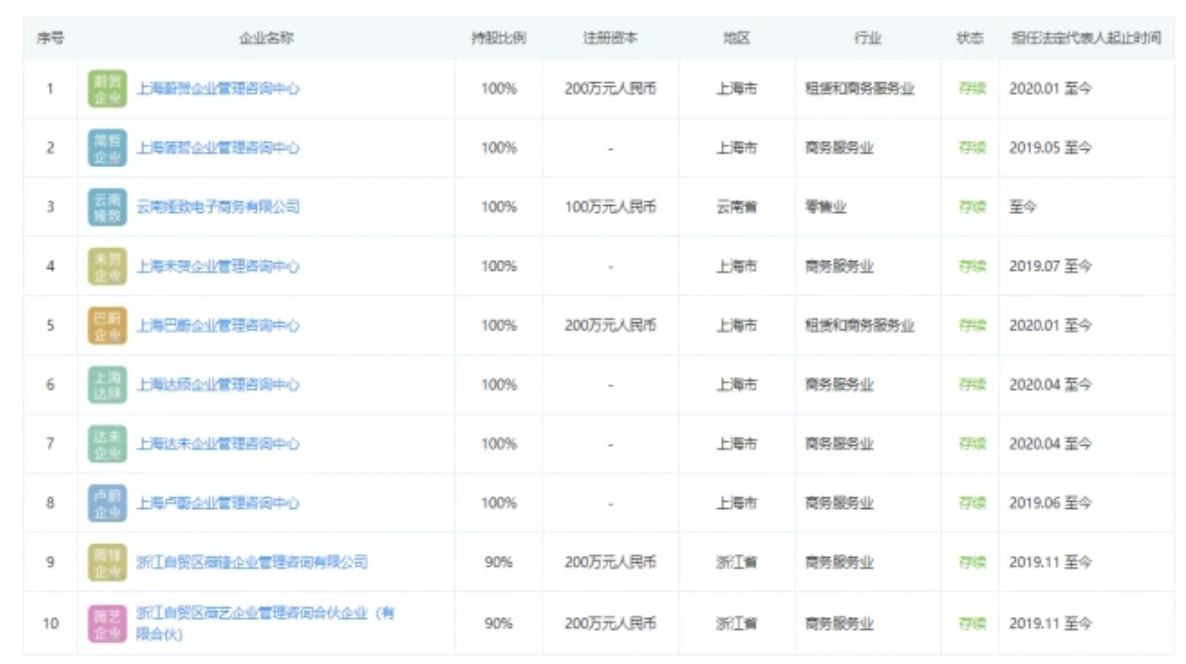Click the olive 未贺企业 logo badge in row 4
Screen dimensions: 1186x664
click(x=107, y=266)
